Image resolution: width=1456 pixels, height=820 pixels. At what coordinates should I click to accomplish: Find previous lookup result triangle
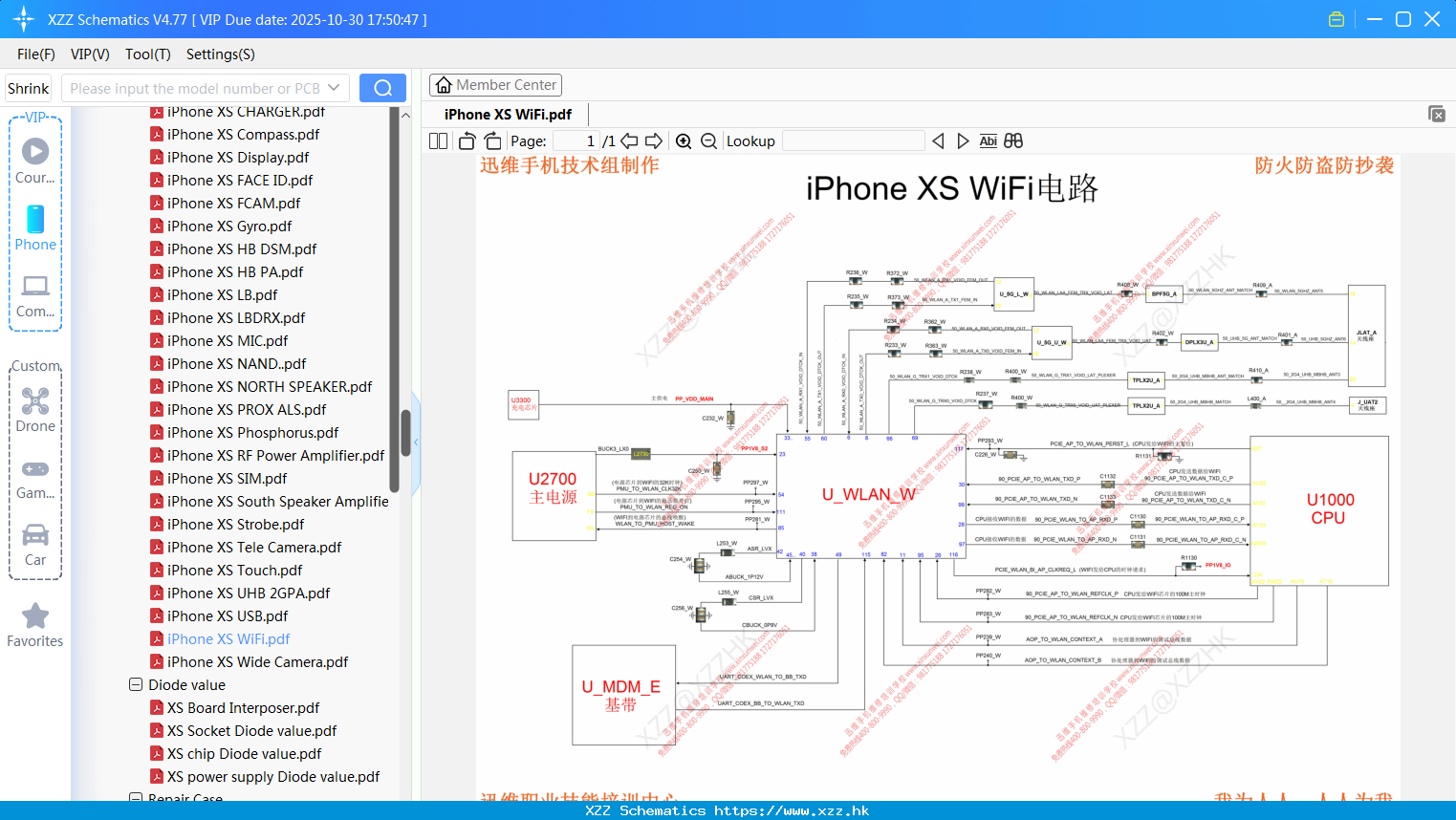coord(938,140)
